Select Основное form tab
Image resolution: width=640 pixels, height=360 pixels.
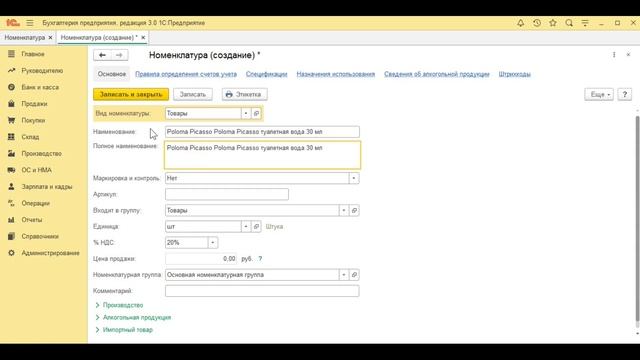point(111,74)
